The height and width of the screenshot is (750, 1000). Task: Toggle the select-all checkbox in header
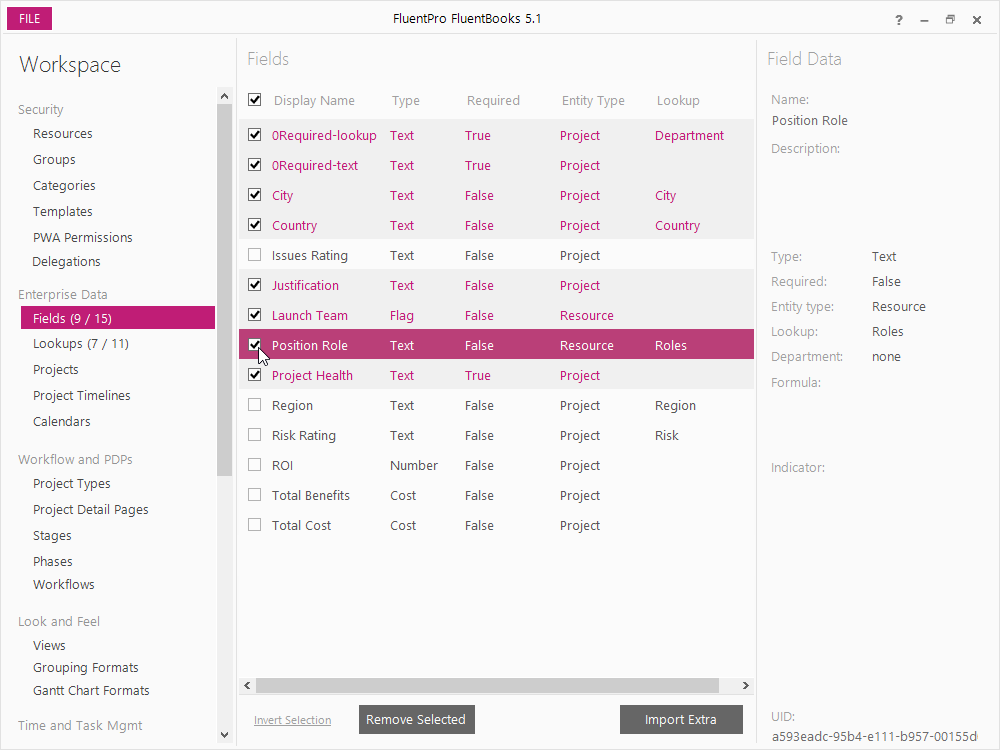pos(254,99)
